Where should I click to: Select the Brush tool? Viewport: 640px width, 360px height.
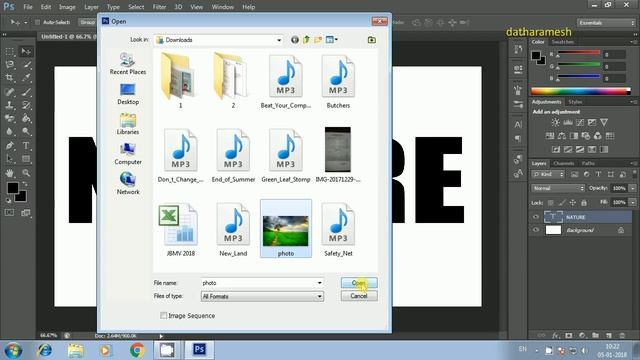click(26, 91)
